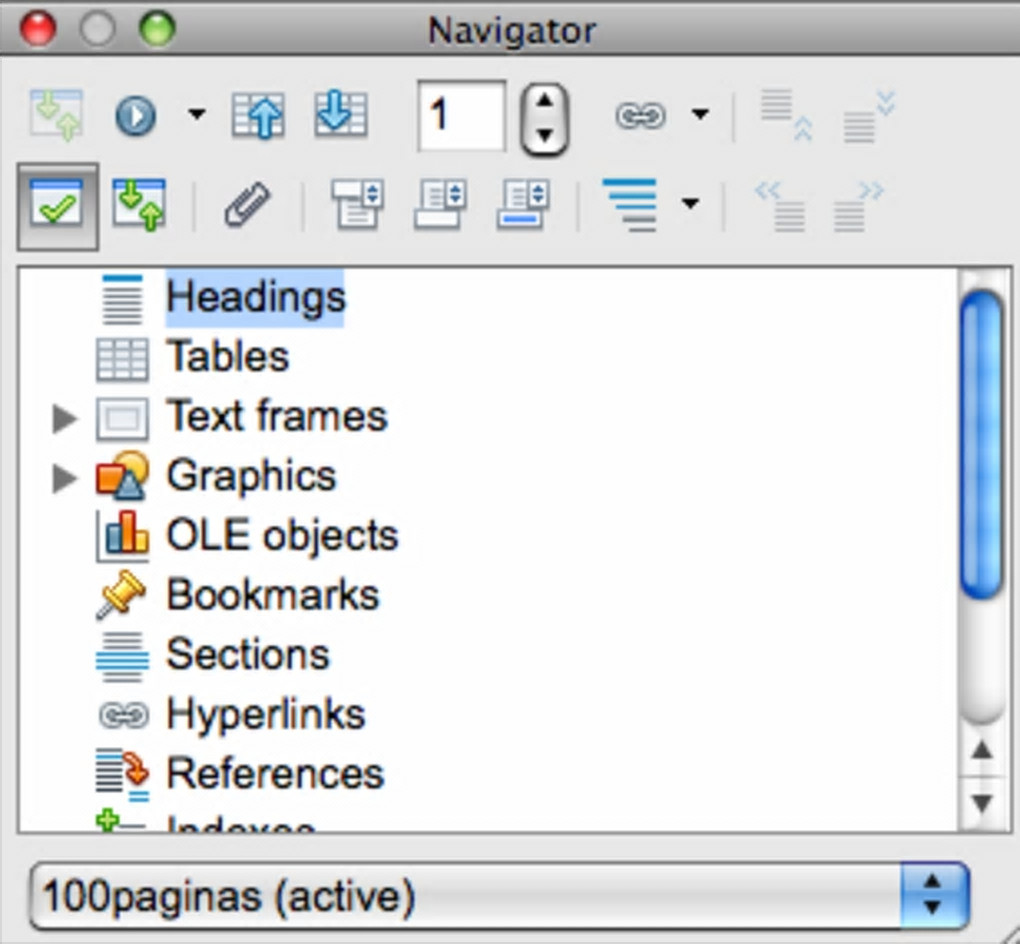Click the page number field

pyautogui.click(x=461, y=116)
